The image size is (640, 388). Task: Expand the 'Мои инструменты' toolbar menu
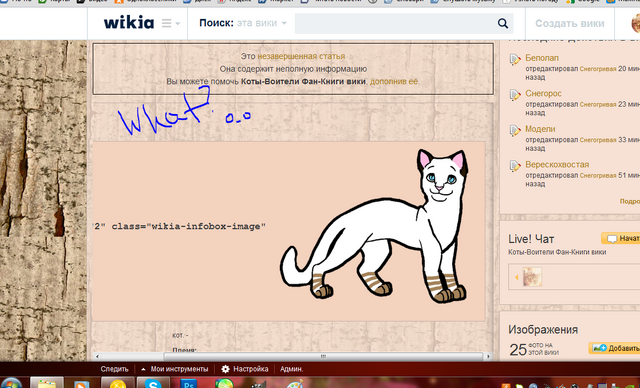click(175, 369)
